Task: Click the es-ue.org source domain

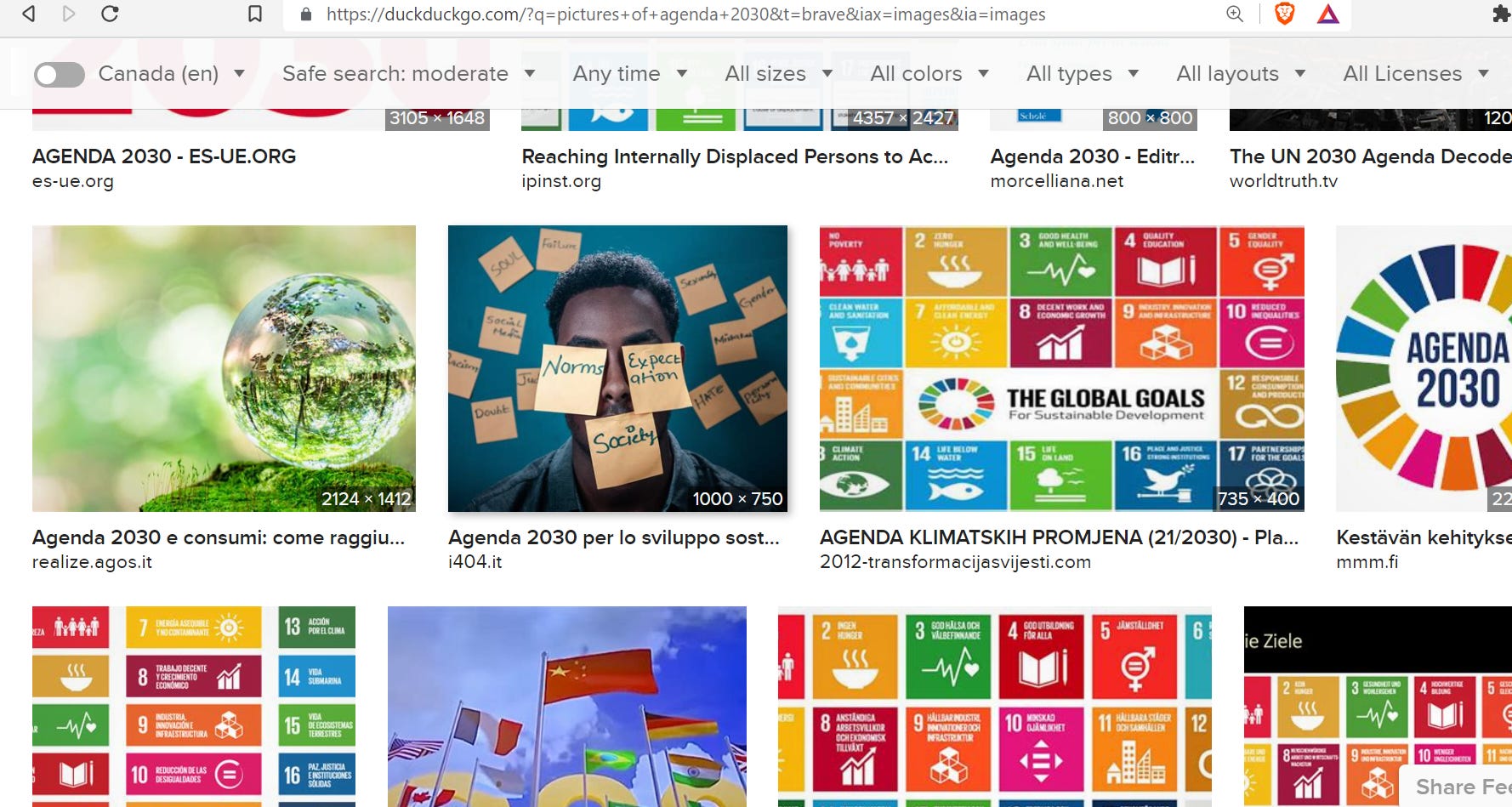Action: [x=73, y=181]
